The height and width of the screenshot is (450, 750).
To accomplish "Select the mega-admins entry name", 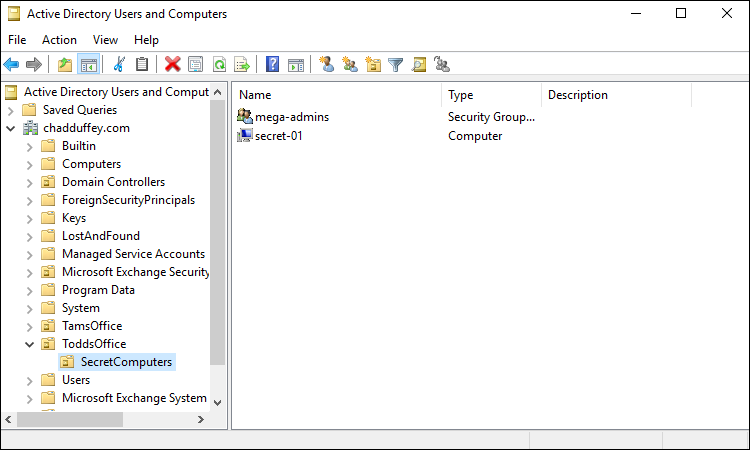I will [292, 117].
